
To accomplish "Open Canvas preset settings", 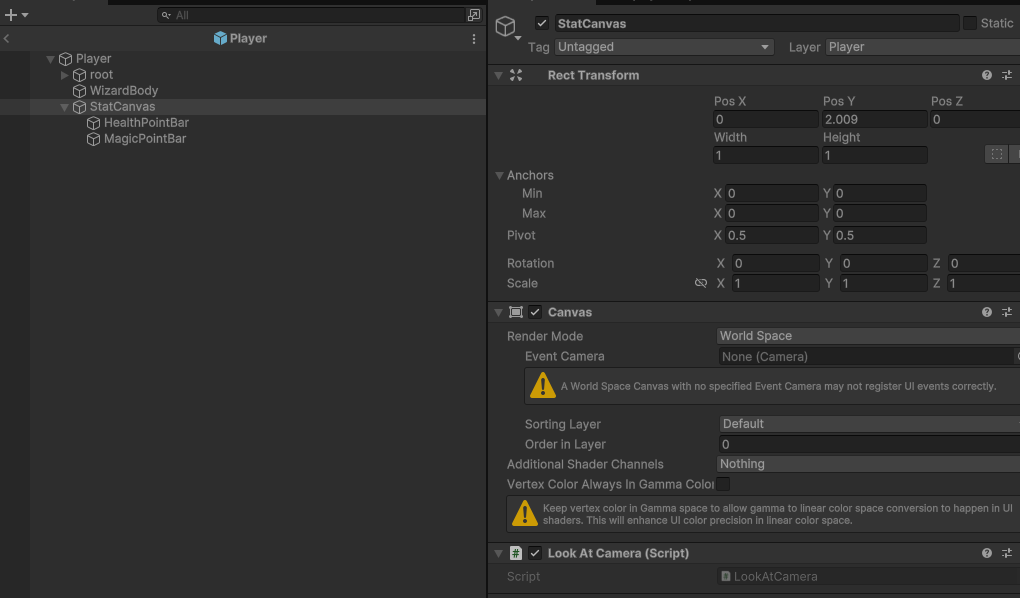I will click(1007, 312).
